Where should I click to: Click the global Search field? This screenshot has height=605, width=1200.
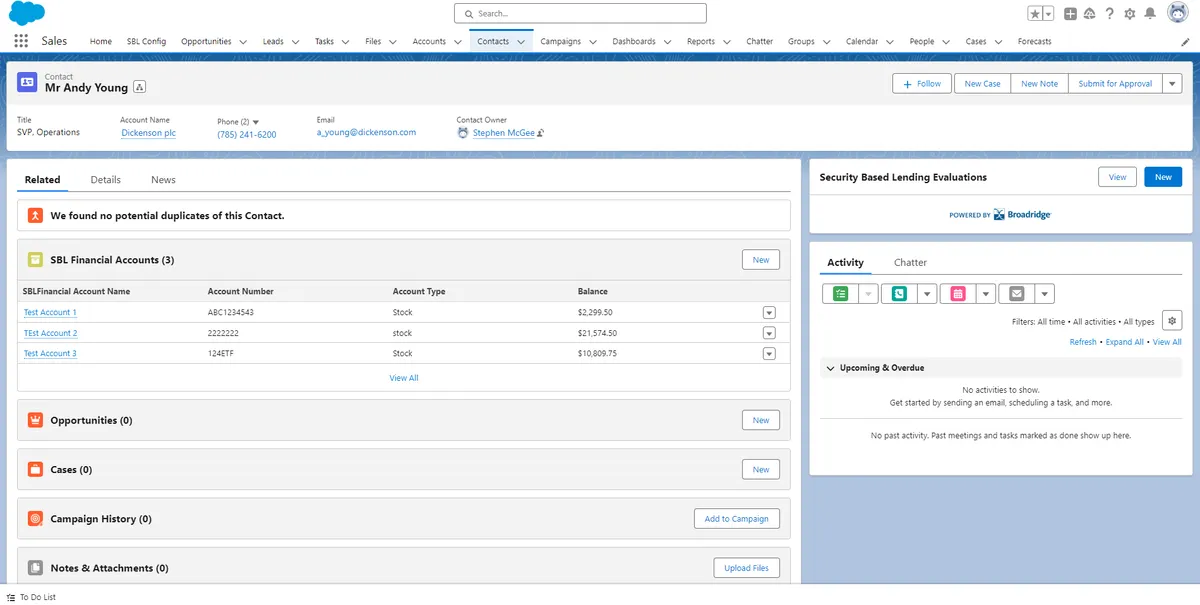coord(580,13)
